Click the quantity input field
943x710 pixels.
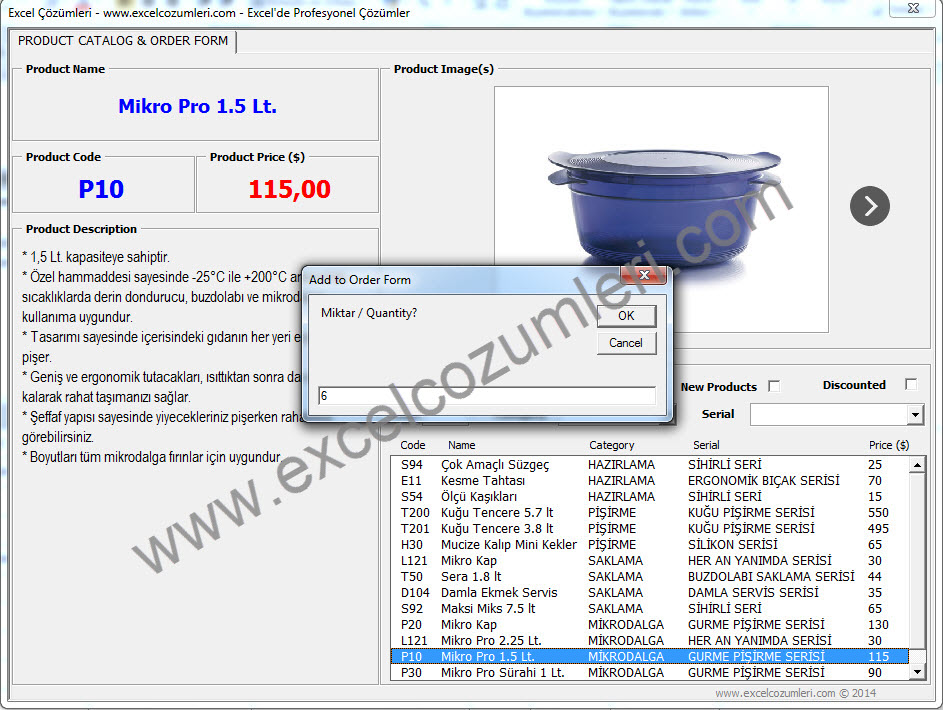487,396
